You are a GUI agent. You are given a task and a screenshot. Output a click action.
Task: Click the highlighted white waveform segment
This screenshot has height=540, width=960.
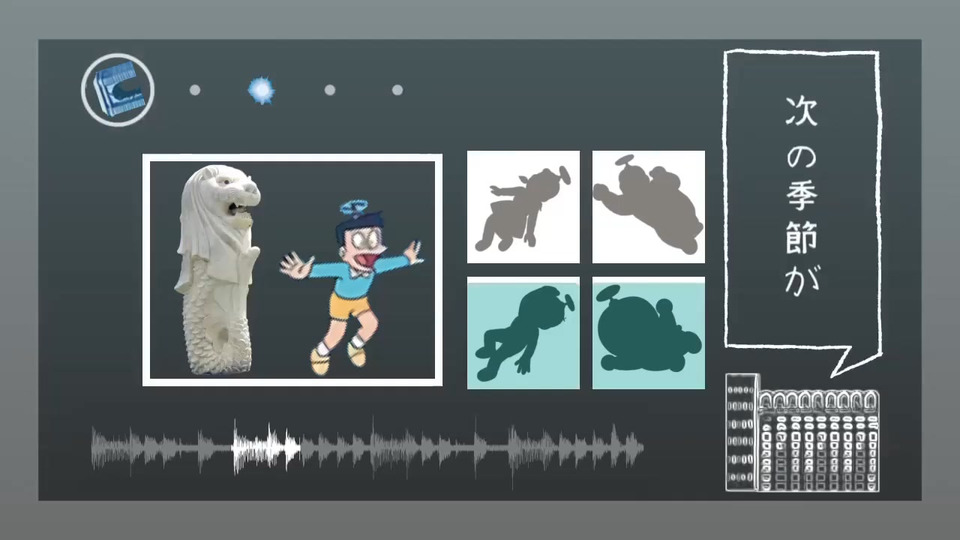pyautogui.click(x=265, y=448)
